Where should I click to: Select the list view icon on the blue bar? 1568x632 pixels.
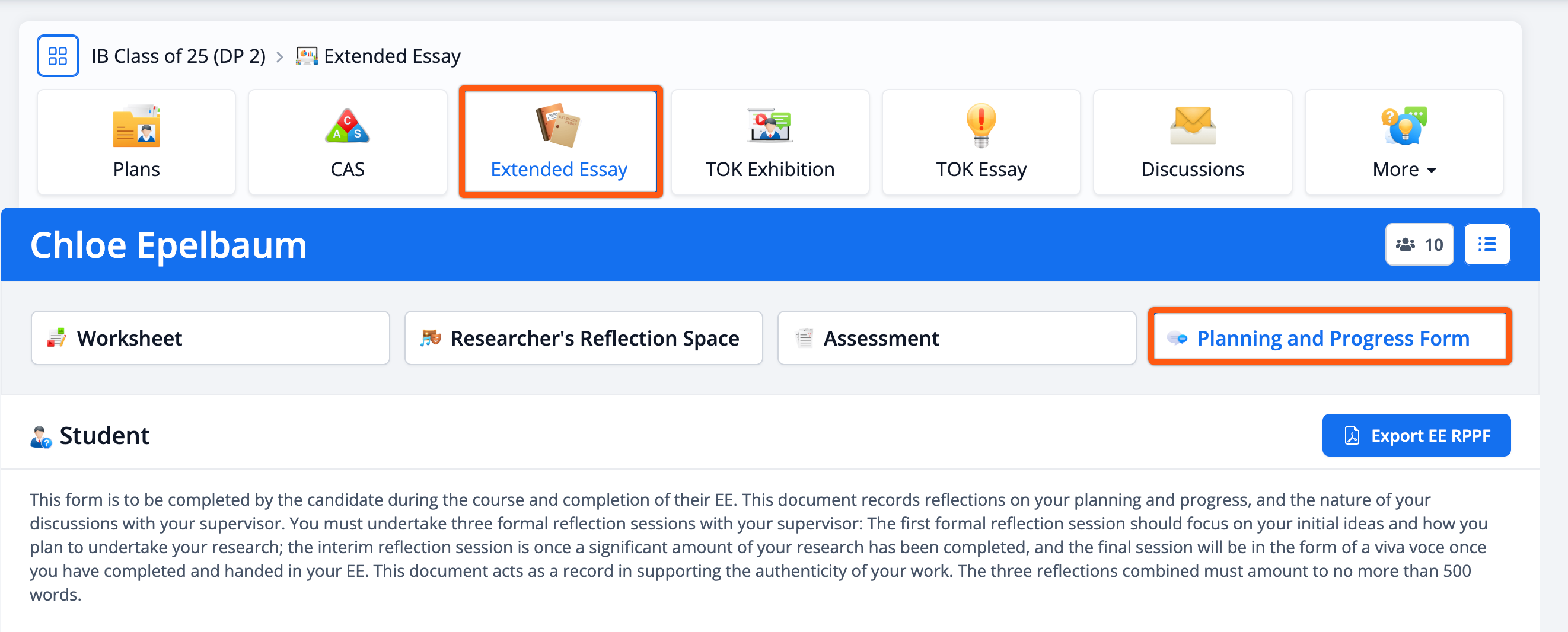(1487, 244)
